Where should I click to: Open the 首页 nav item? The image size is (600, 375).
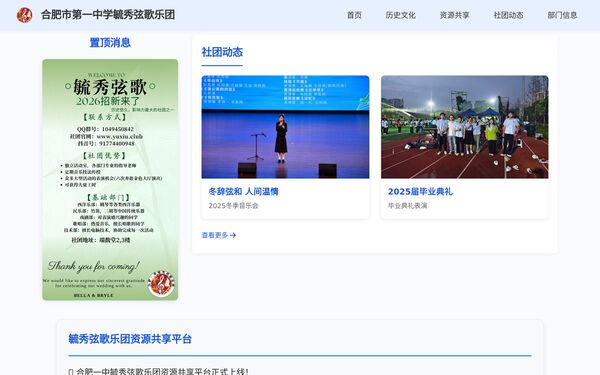(354, 15)
